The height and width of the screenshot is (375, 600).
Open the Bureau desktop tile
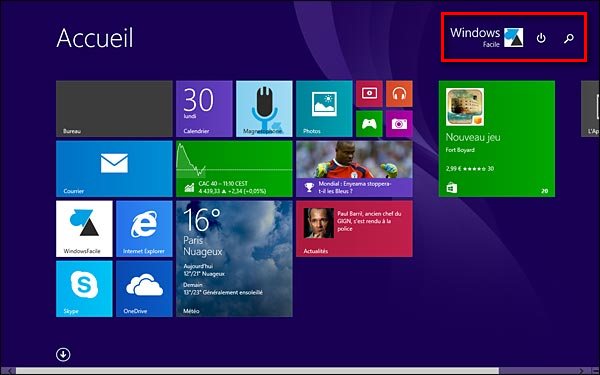coord(114,109)
